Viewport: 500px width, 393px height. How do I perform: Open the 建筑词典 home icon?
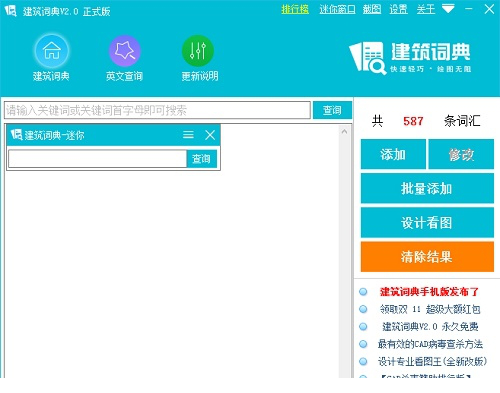tap(52, 51)
